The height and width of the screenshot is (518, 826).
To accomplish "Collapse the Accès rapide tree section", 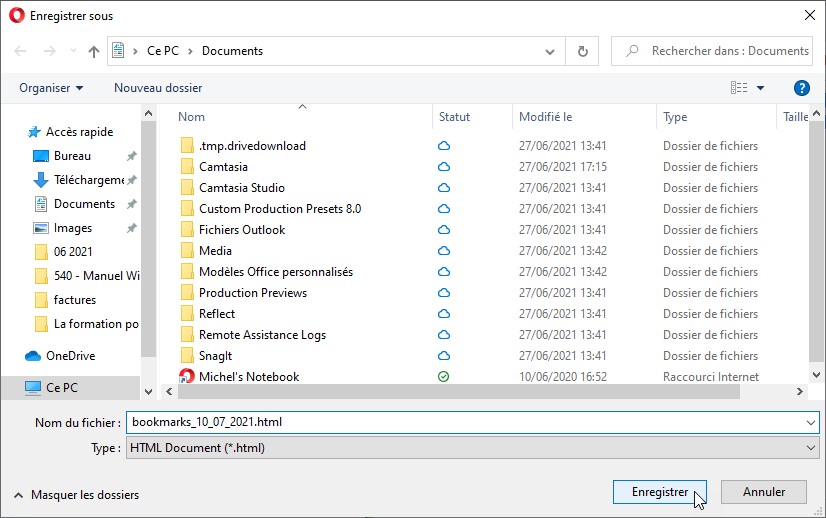I will point(19,132).
